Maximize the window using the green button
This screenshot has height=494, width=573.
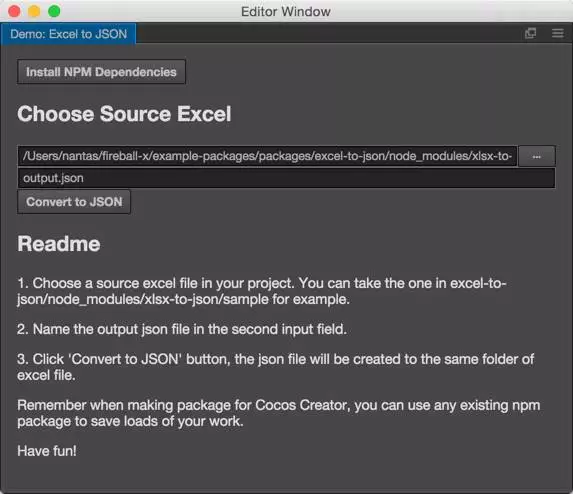54,11
